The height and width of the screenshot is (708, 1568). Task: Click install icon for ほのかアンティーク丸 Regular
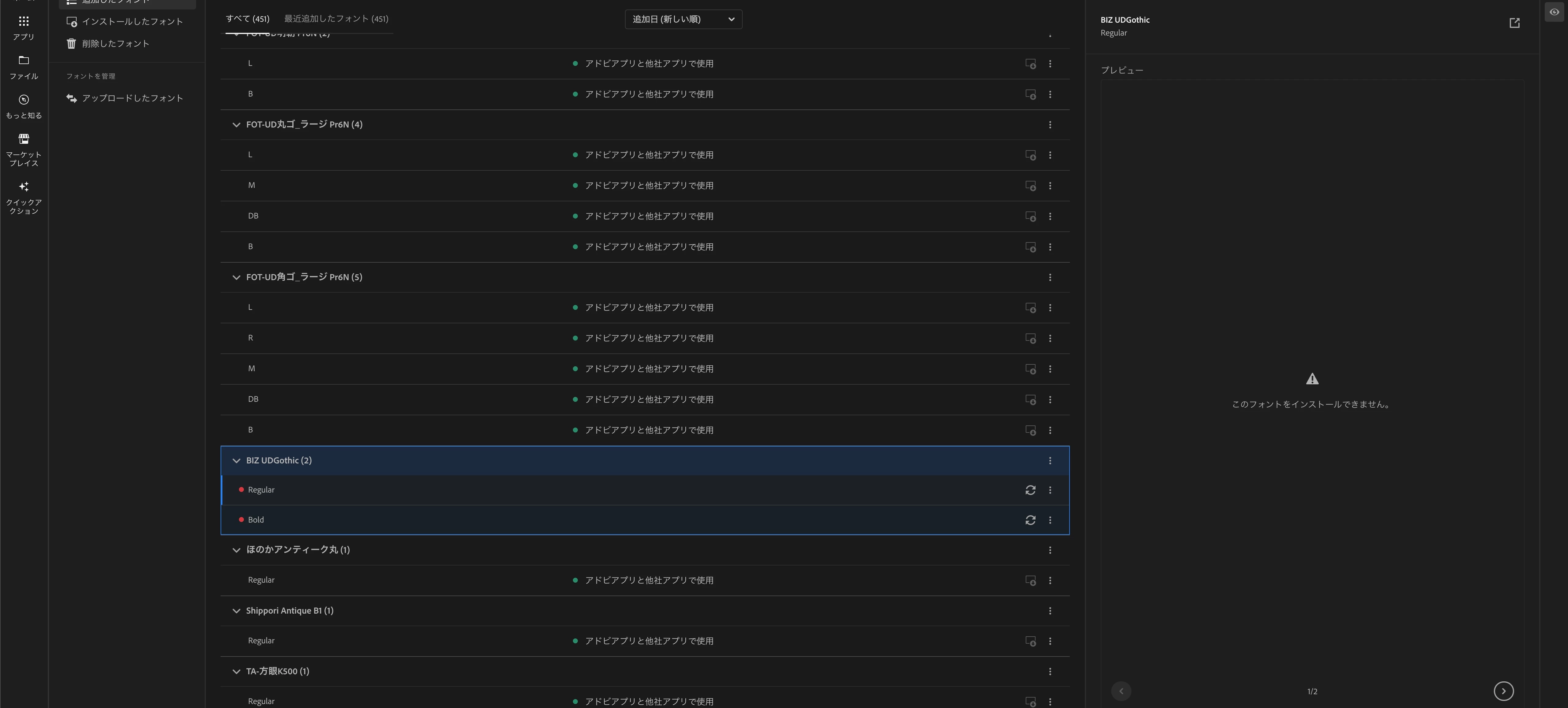point(1030,581)
